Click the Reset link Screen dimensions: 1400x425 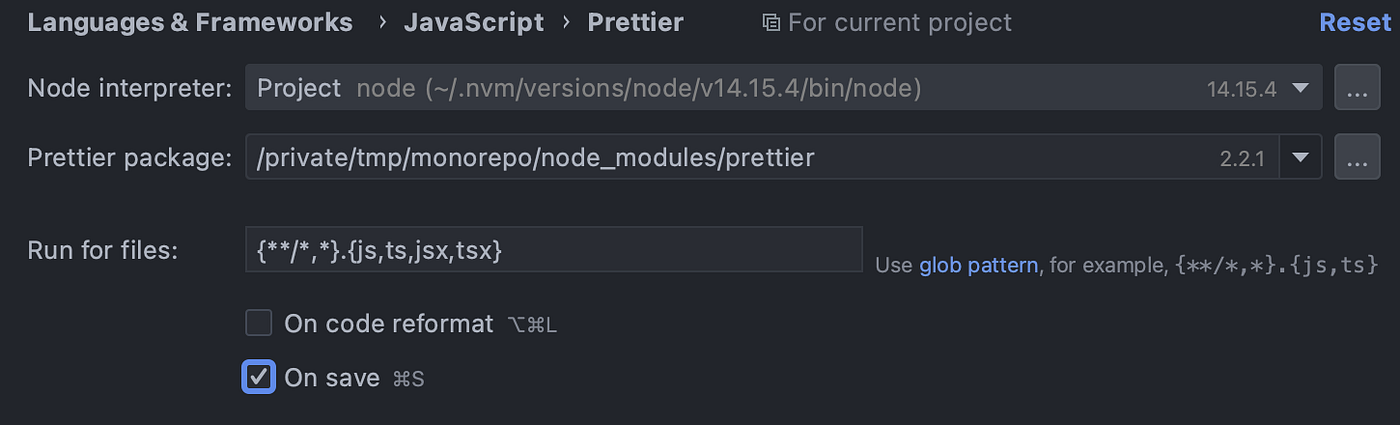[1355, 22]
